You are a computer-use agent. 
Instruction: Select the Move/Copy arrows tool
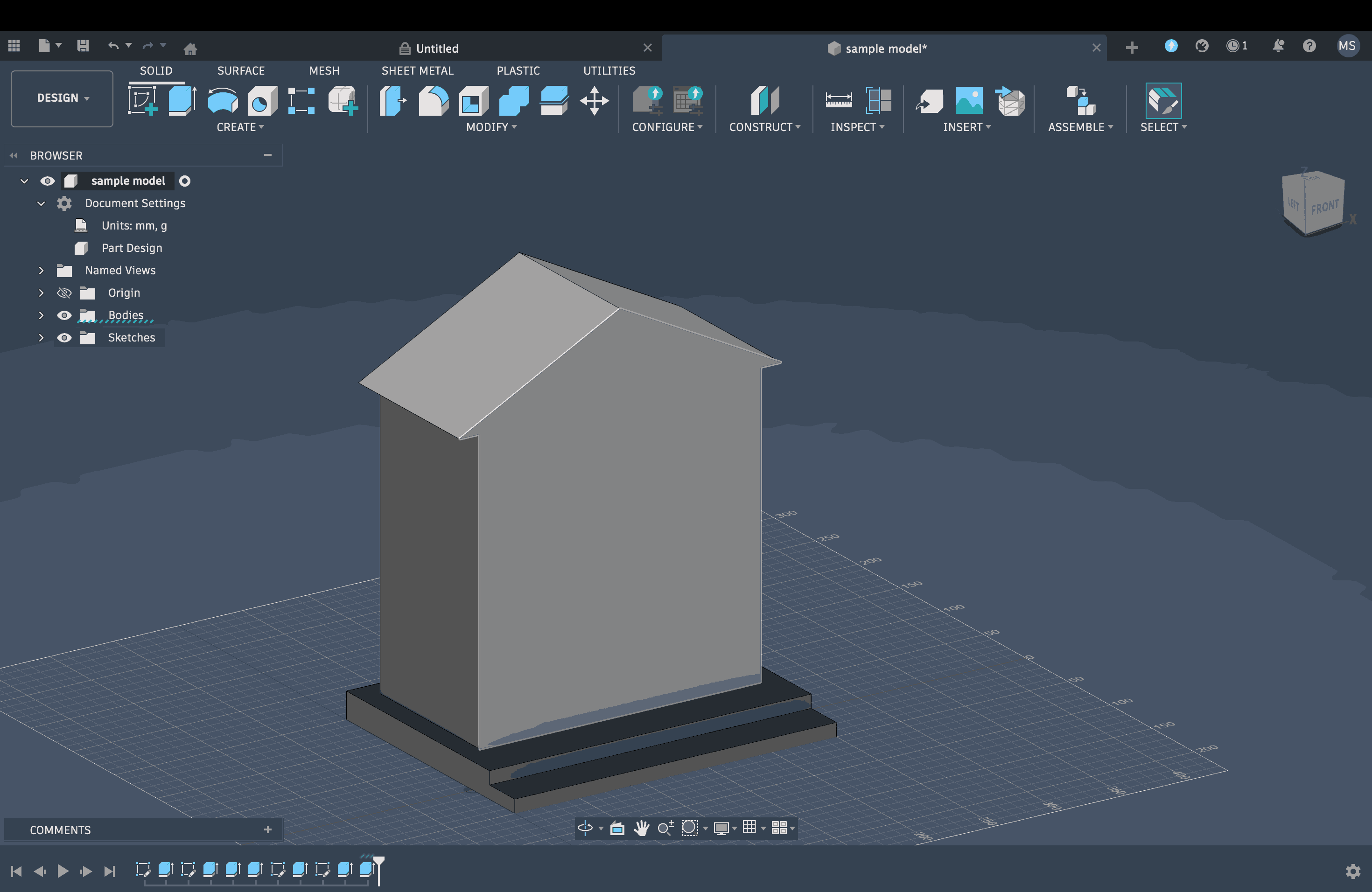tap(595, 101)
